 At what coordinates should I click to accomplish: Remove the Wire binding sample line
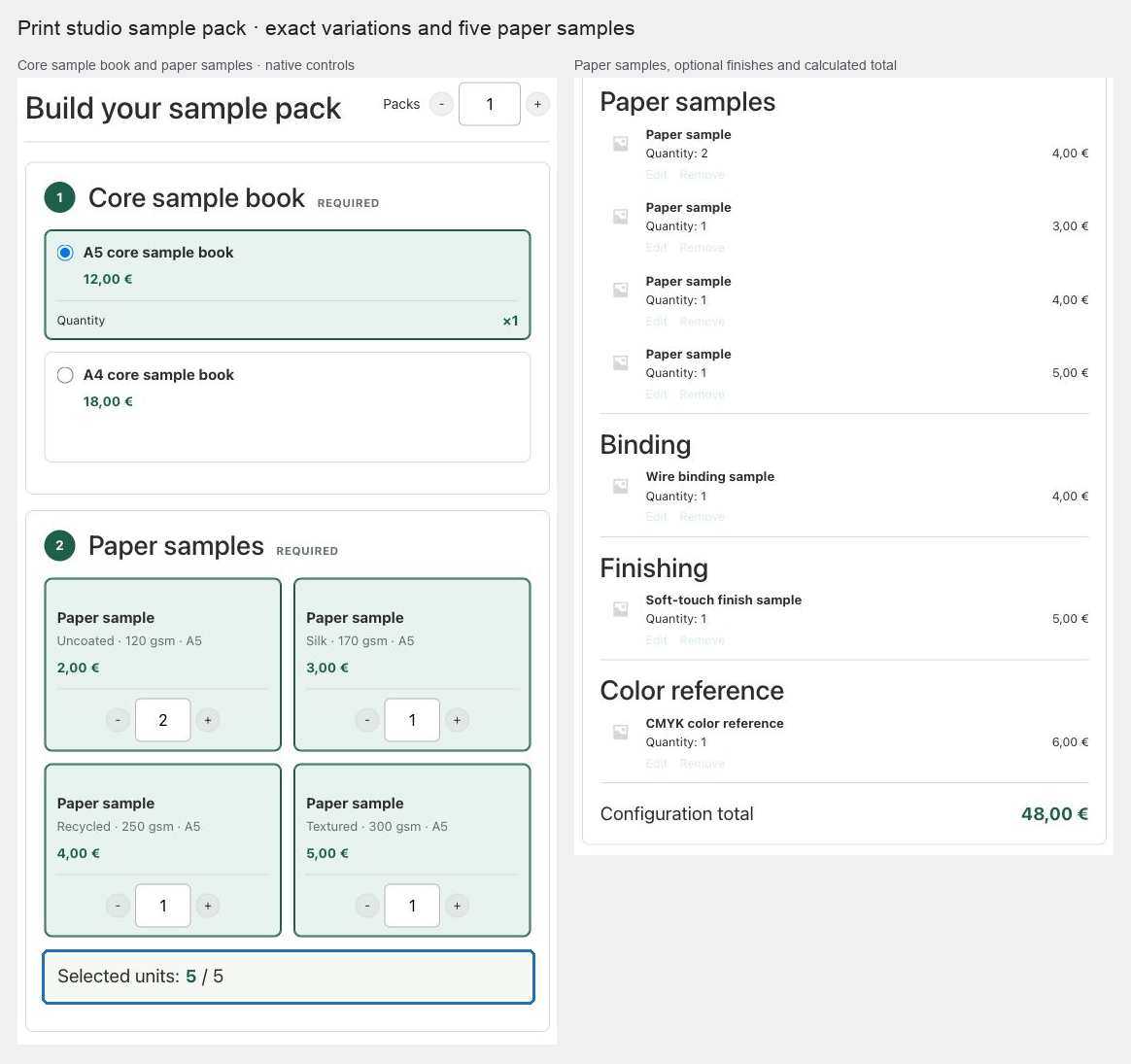(702, 517)
